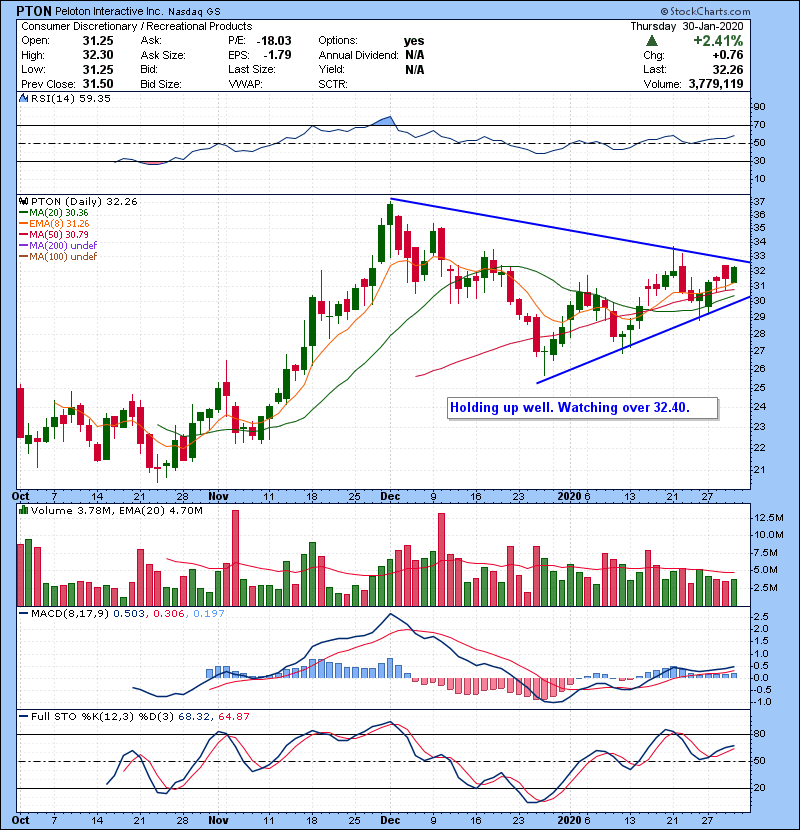Click the MACD histogram value 0.197
Screen dimensions: 800x830
tap(209, 614)
